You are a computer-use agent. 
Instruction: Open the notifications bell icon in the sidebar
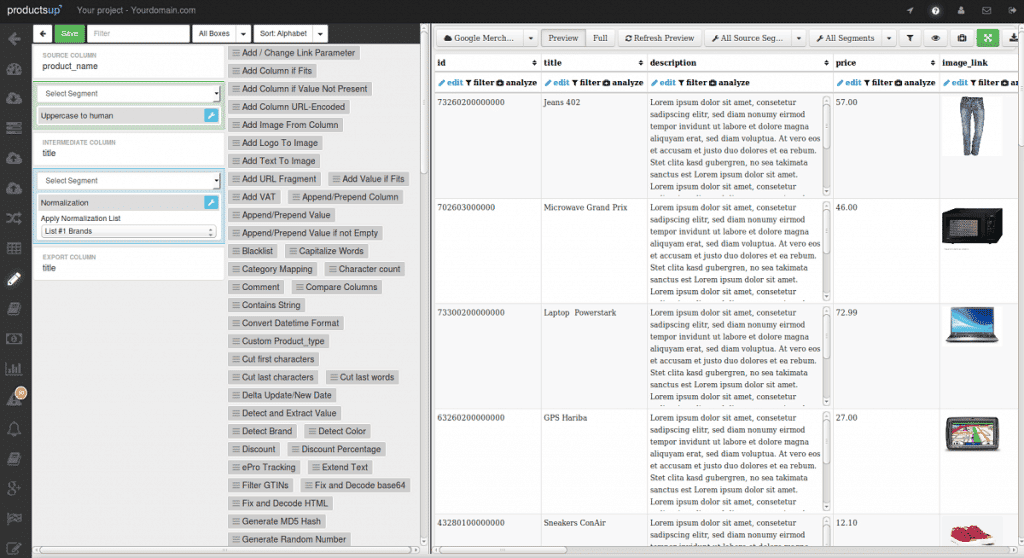[x=14, y=429]
